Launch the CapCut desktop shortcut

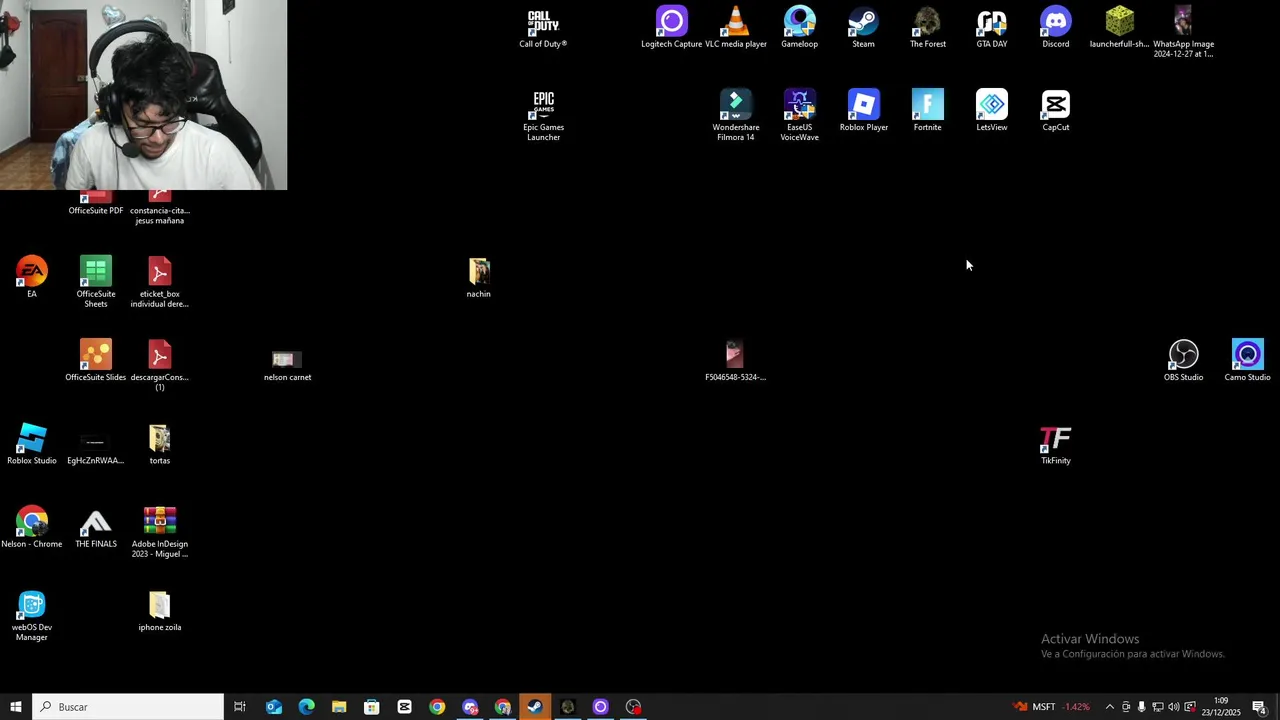[x=1055, y=111]
